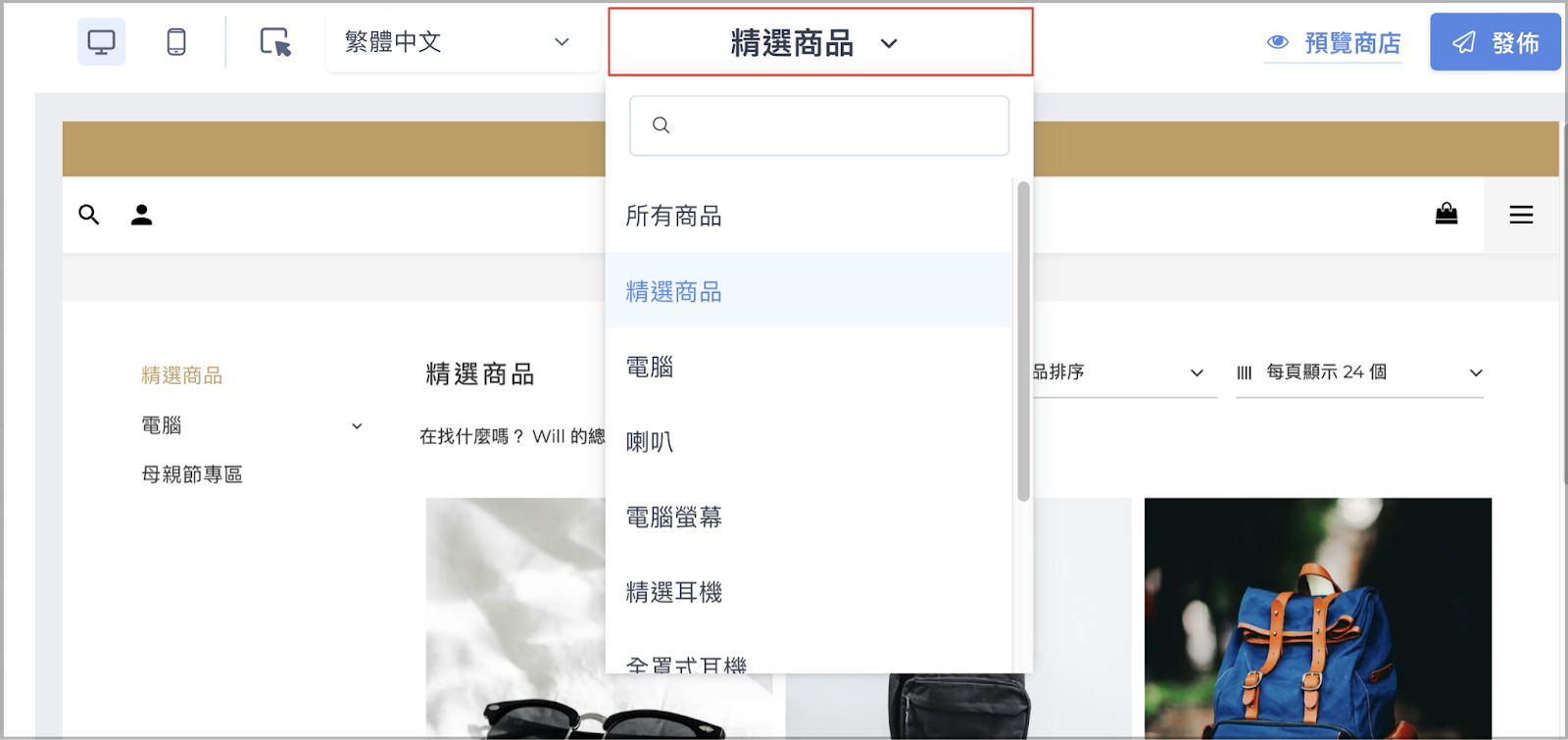
Task: Collapse the 精選商品 page selector dropdown
Action: click(x=820, y=42)
